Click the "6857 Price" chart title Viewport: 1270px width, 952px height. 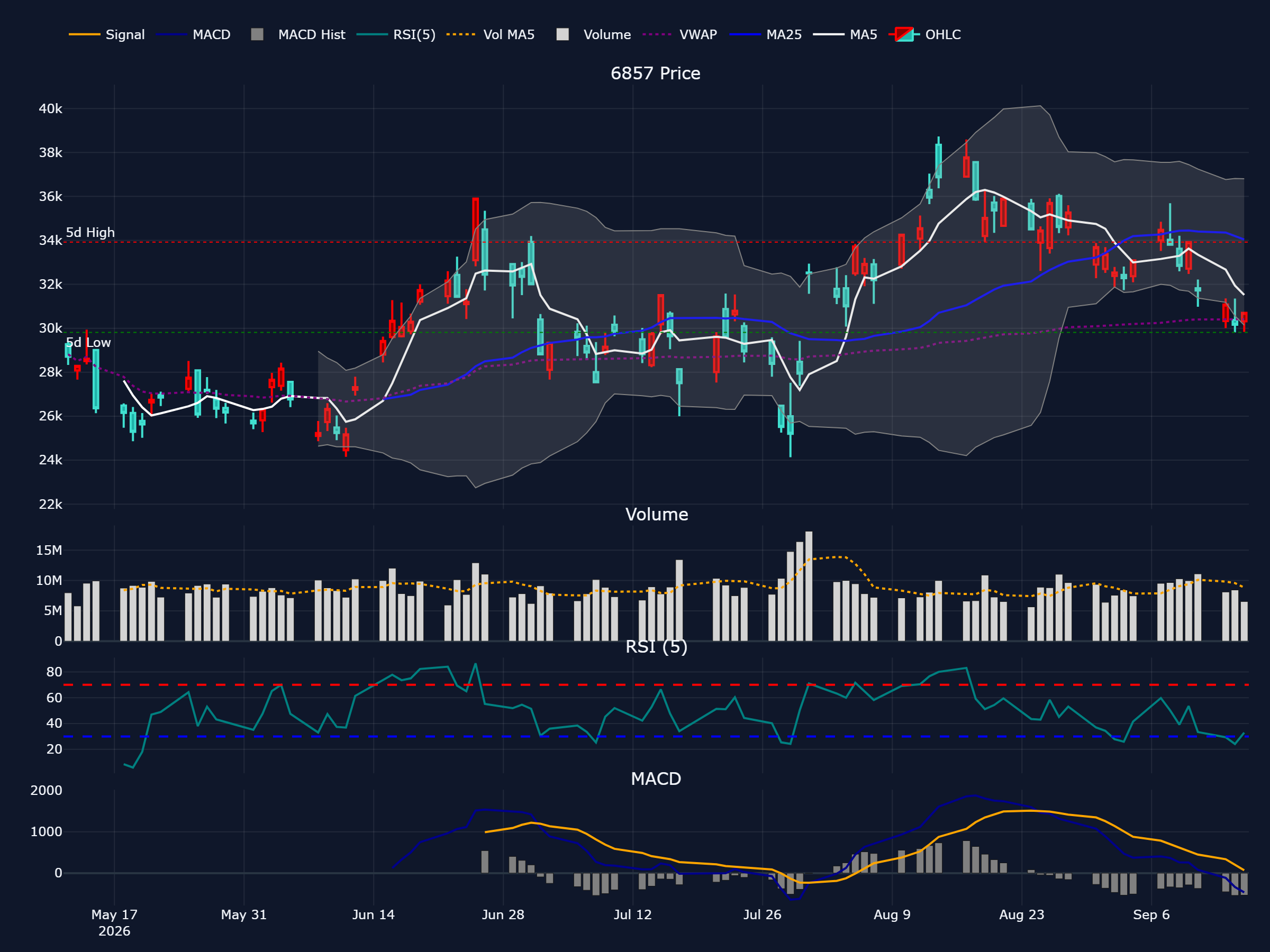[655, 74]
